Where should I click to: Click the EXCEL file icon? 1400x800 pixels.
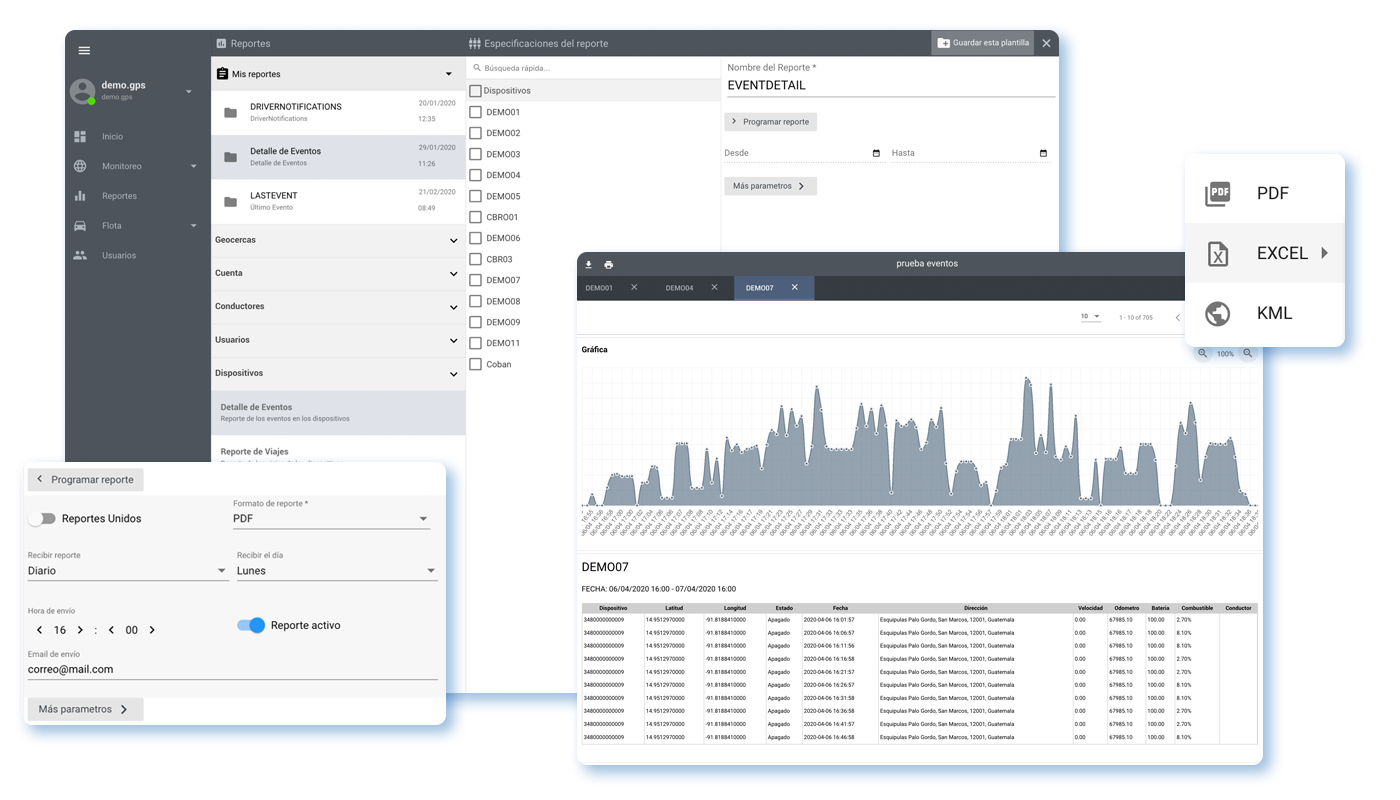pyautogui.click(x=1218, y=254)
